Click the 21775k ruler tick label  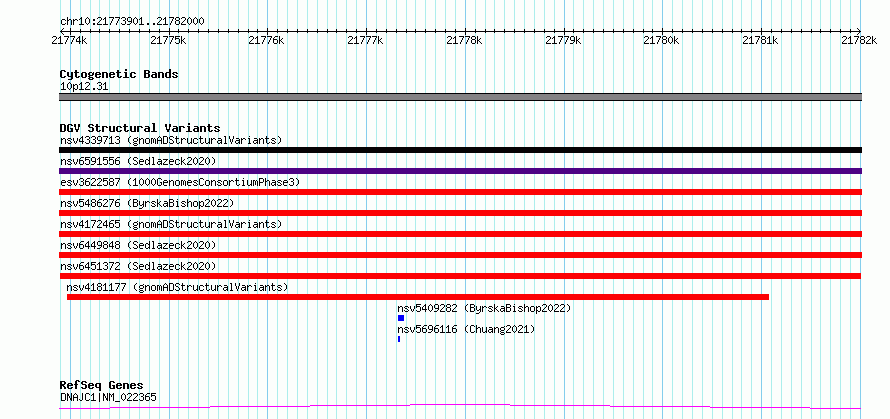click(x=168, y=40)
